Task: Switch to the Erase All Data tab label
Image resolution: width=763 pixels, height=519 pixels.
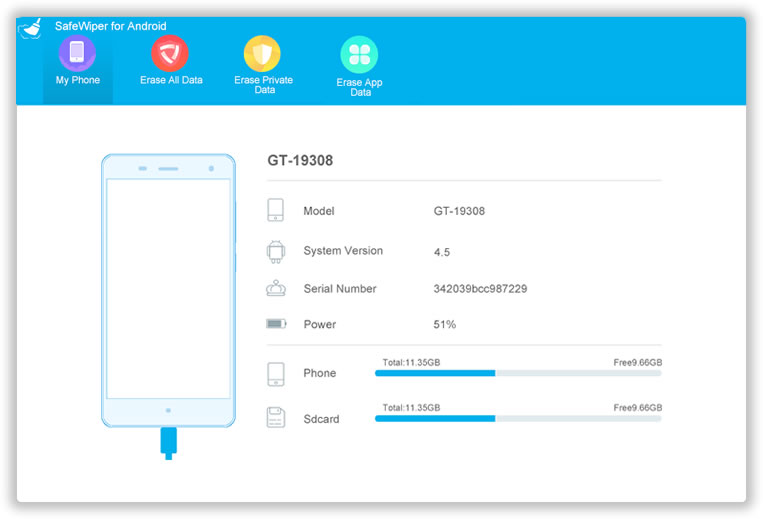Action: point(171,80)
